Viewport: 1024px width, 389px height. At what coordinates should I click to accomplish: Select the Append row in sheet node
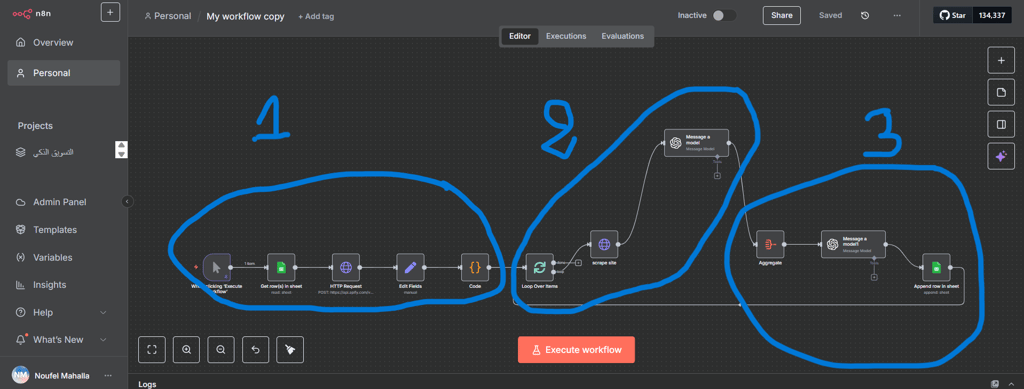(x=936, y=267)
